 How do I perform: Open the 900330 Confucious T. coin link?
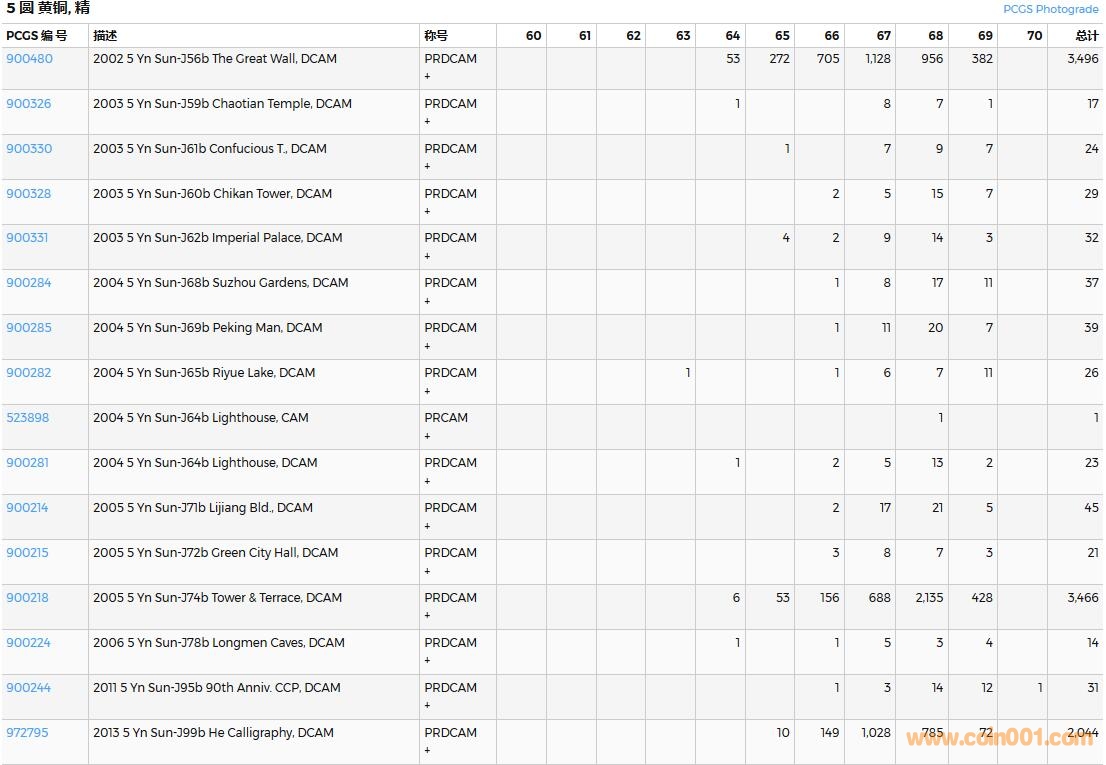[29, 149]
